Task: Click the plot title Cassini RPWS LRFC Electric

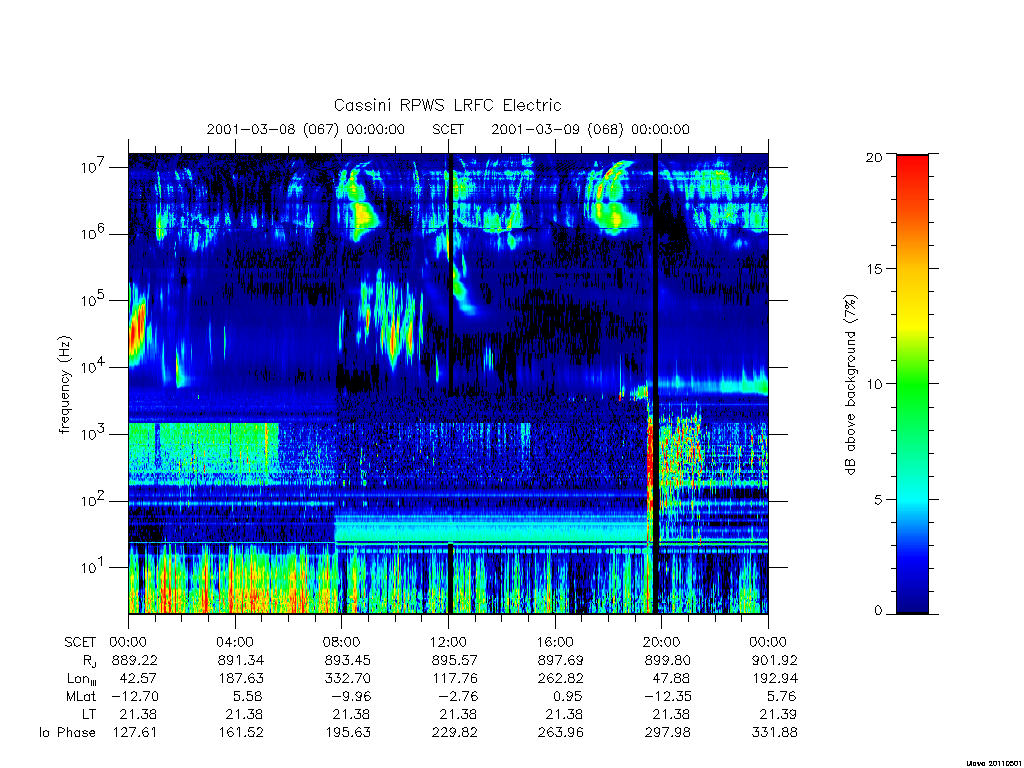Action: (447, 105)
